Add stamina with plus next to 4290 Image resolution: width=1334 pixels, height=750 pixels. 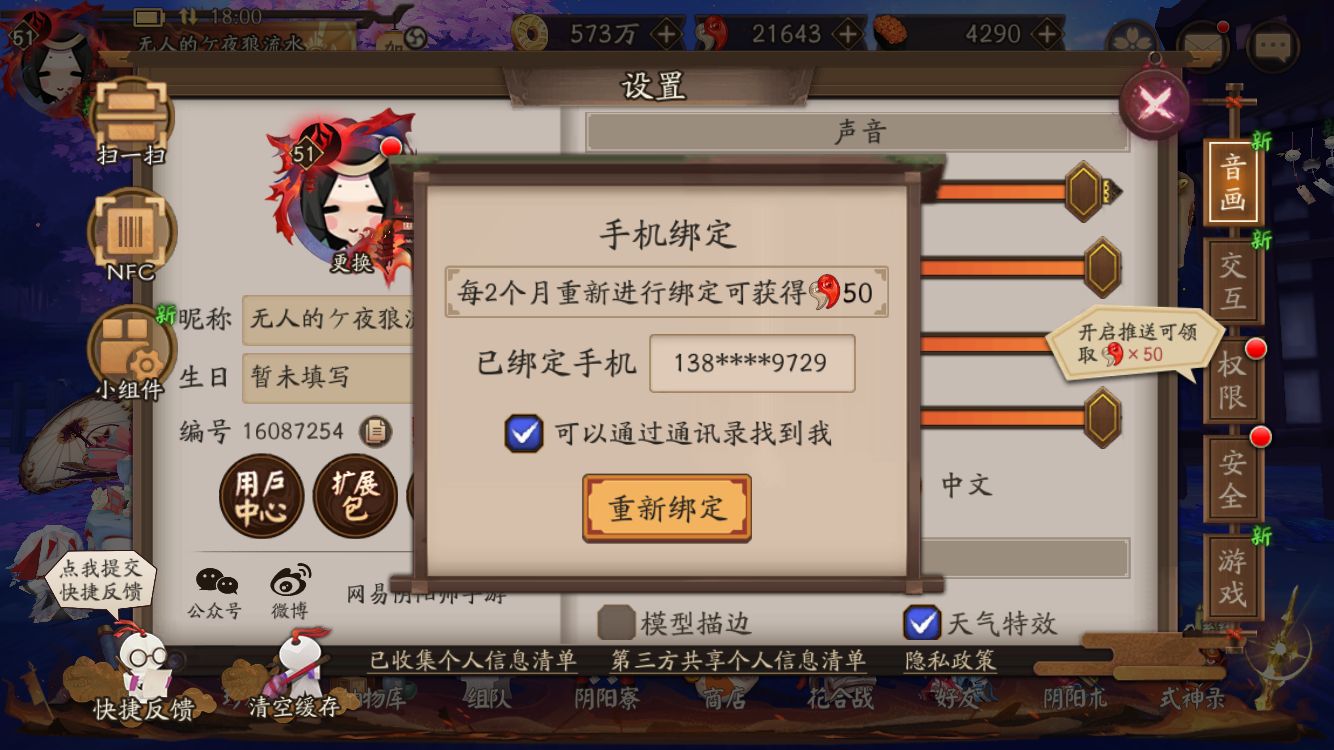(1046, 34)
